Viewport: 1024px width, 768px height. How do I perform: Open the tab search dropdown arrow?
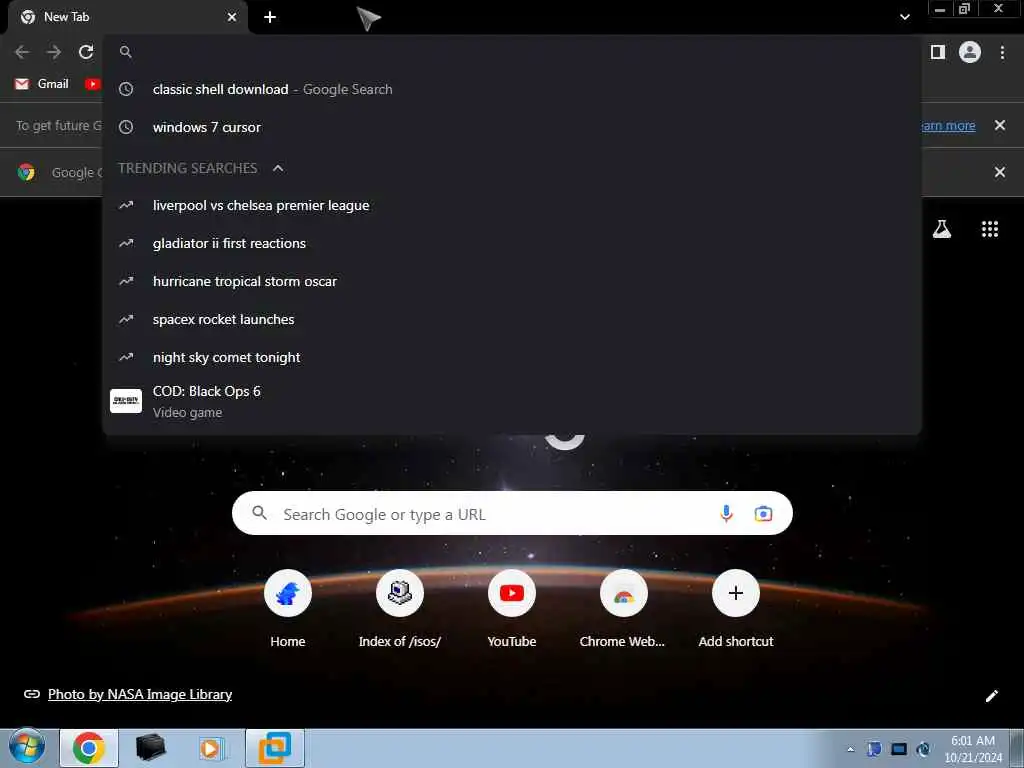coord(904,17)
